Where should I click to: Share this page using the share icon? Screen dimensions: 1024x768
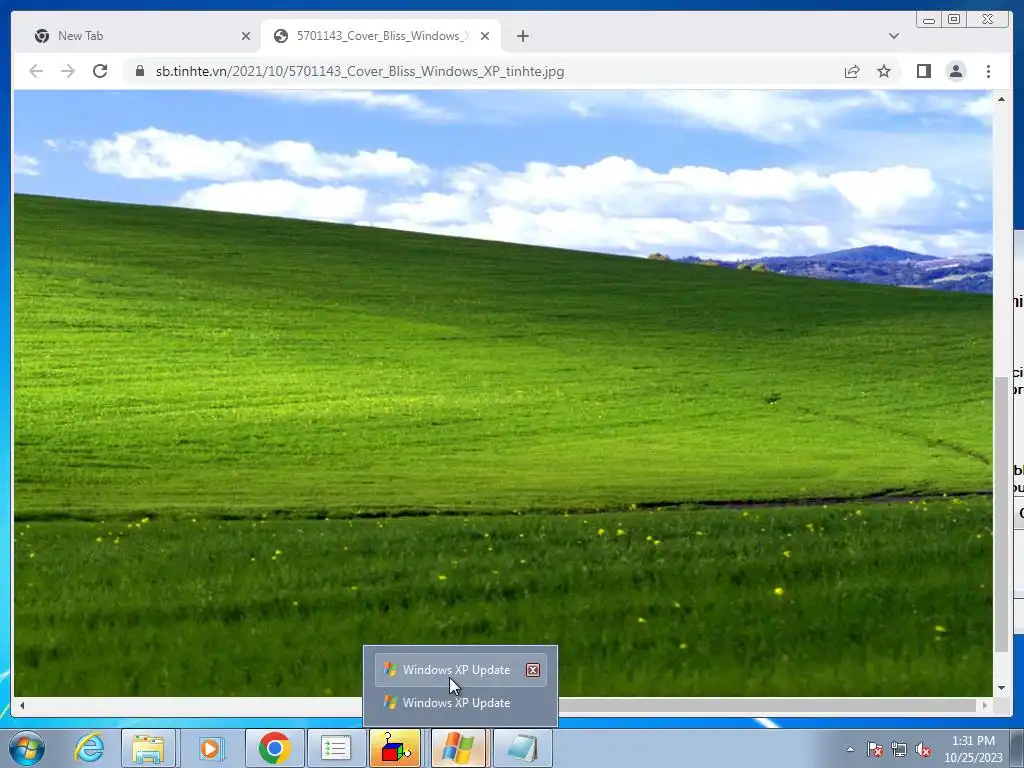pos(852,71)
